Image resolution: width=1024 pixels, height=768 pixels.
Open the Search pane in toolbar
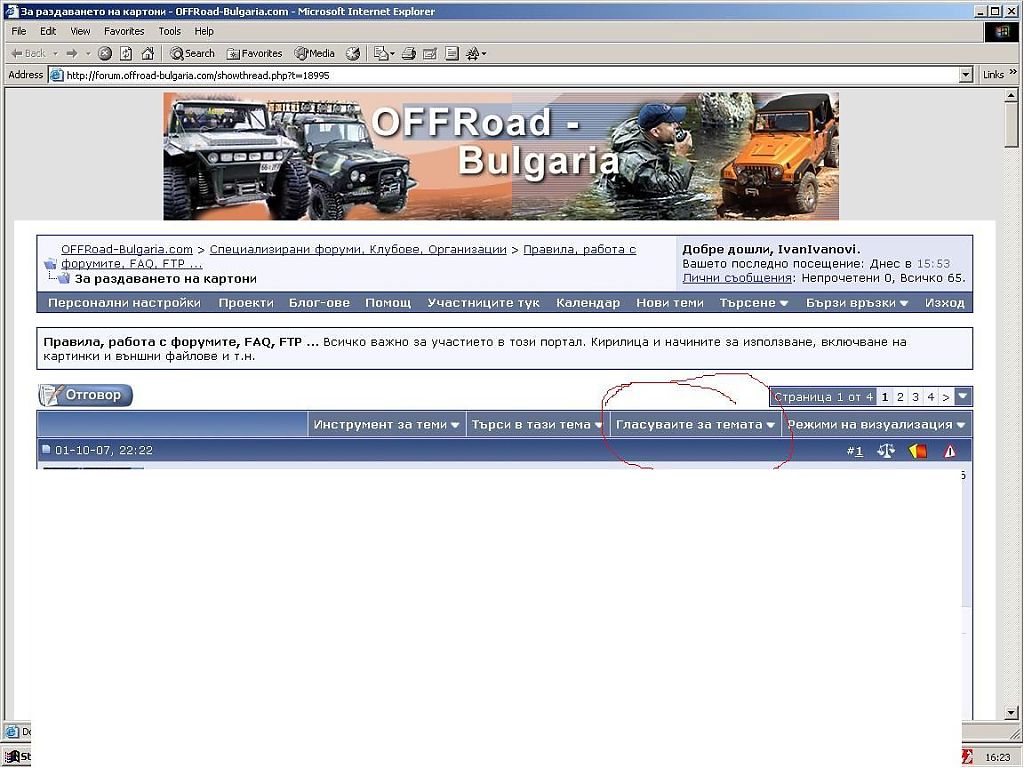(x=193, y=54)
